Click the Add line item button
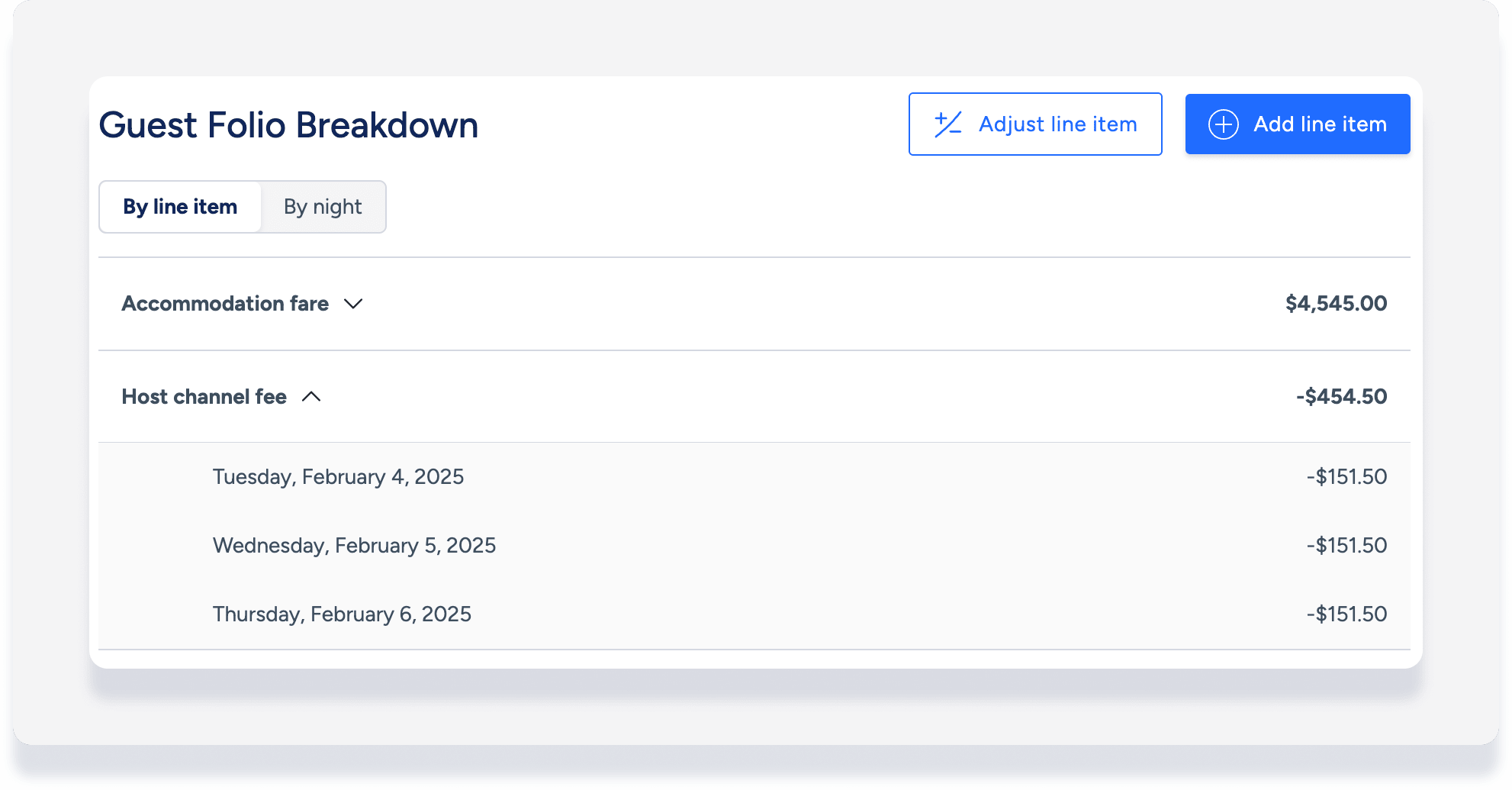This screenshot has width=1512, height=790. (x=1298, y=124)
